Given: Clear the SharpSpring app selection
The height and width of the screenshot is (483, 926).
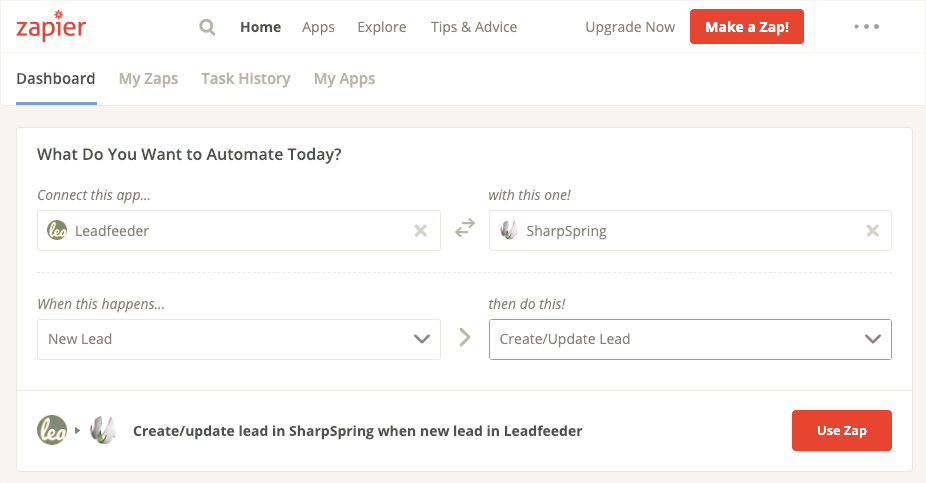Looking at the screenshot, I should pos(872,231).
